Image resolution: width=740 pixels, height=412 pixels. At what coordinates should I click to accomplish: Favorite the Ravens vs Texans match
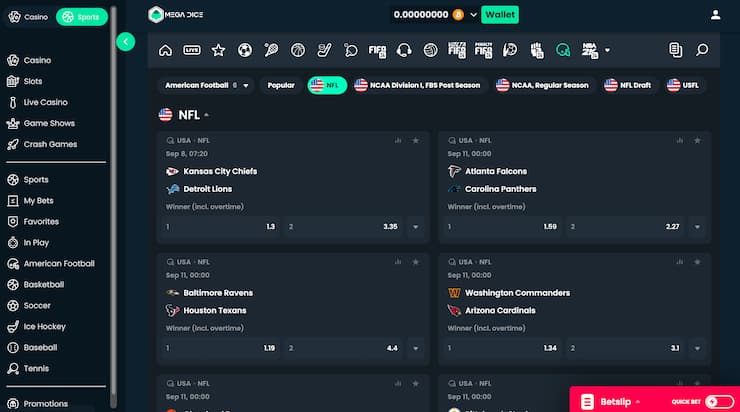(415, 262)
